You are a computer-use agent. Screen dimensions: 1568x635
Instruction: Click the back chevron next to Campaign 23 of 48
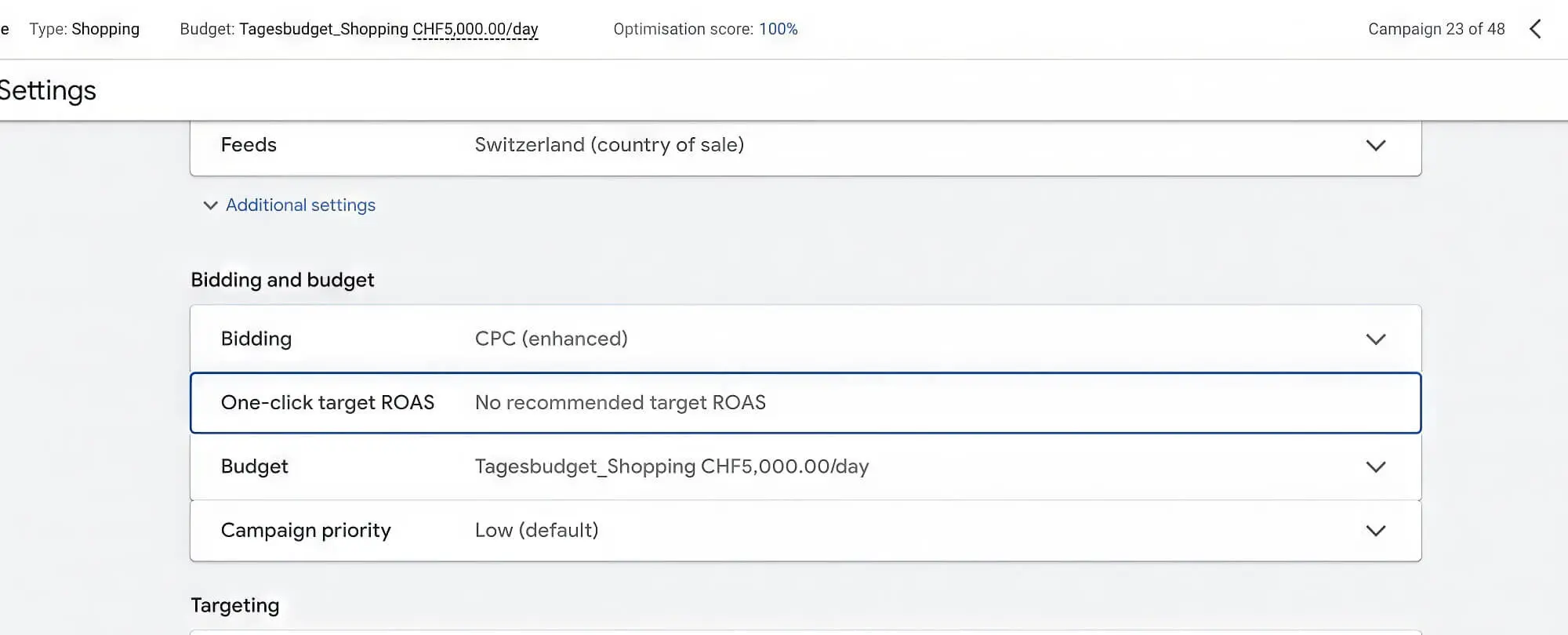click(x=1534, y=29)
